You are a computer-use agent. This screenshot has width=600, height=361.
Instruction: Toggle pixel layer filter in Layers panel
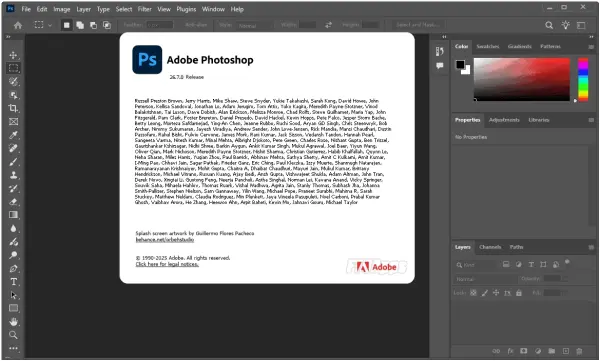506,265
